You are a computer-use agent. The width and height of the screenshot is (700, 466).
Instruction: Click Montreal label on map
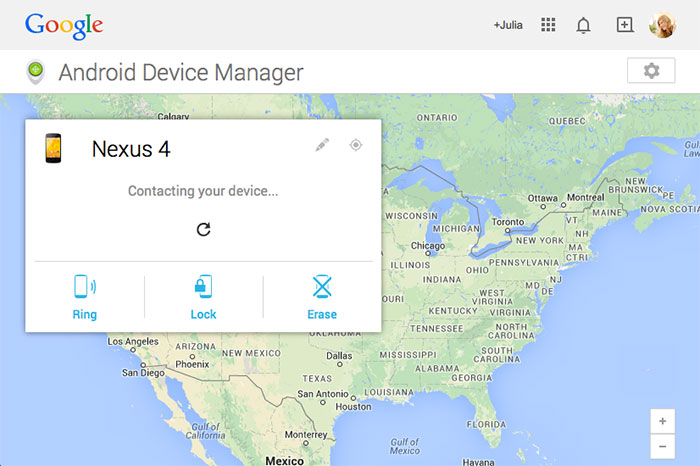pyautogui.click(x=586, y=197)
